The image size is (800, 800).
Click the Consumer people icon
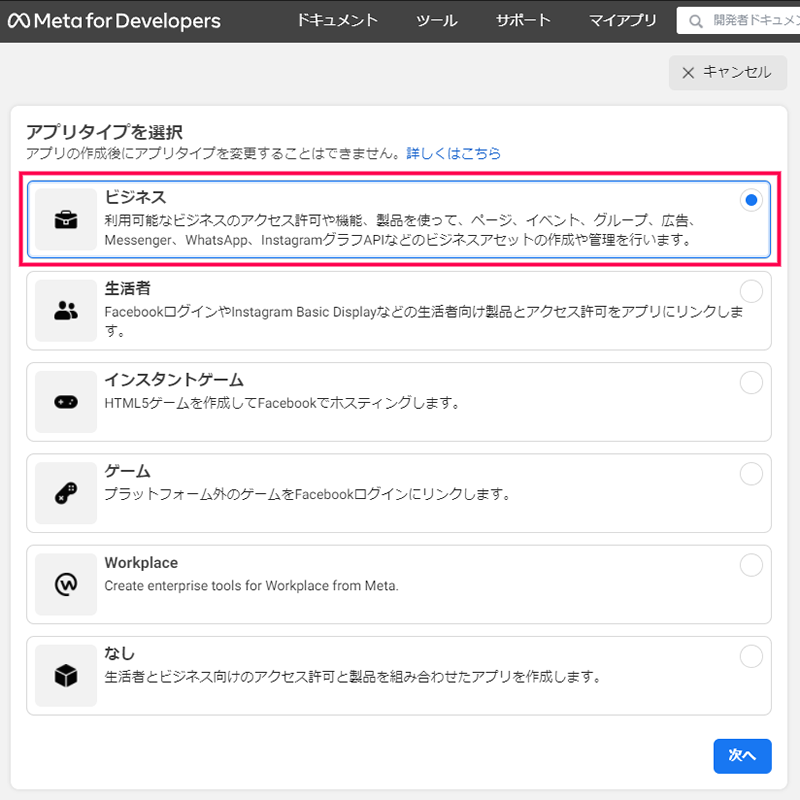coord(66,310)
